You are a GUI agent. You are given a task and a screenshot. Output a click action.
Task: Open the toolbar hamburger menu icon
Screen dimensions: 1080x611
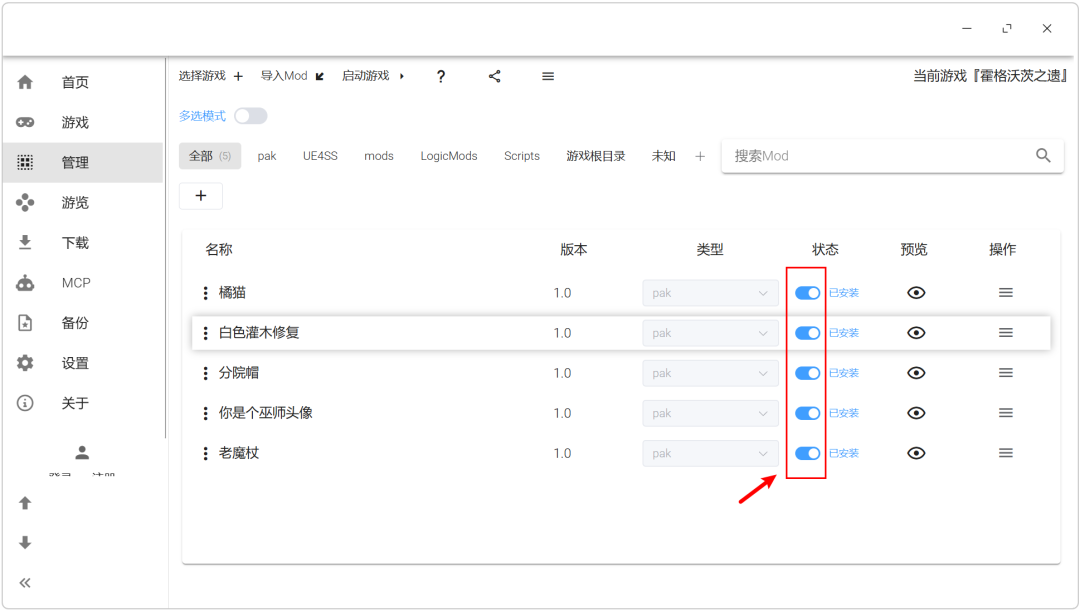[x=548, y=76]
